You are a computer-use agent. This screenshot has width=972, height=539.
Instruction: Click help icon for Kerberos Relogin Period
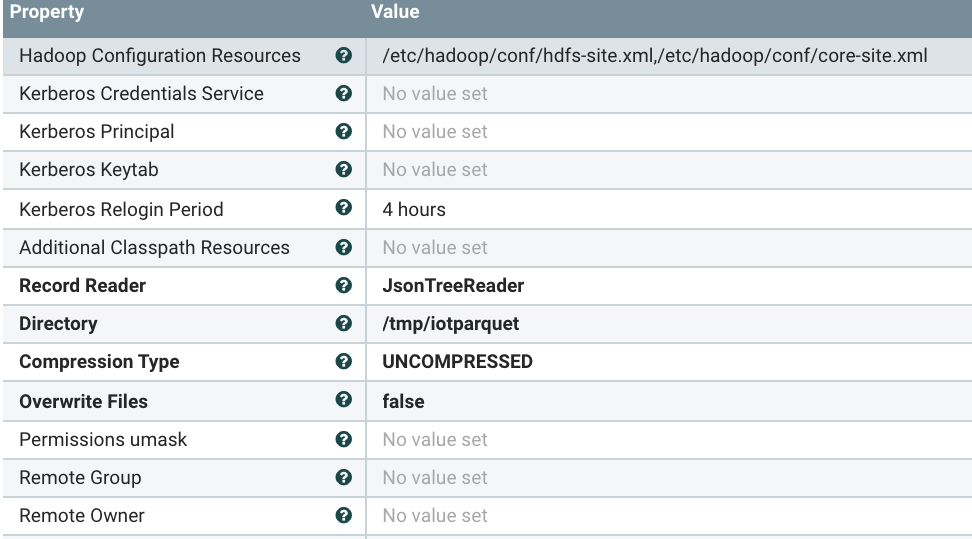[x=343, y=209]
